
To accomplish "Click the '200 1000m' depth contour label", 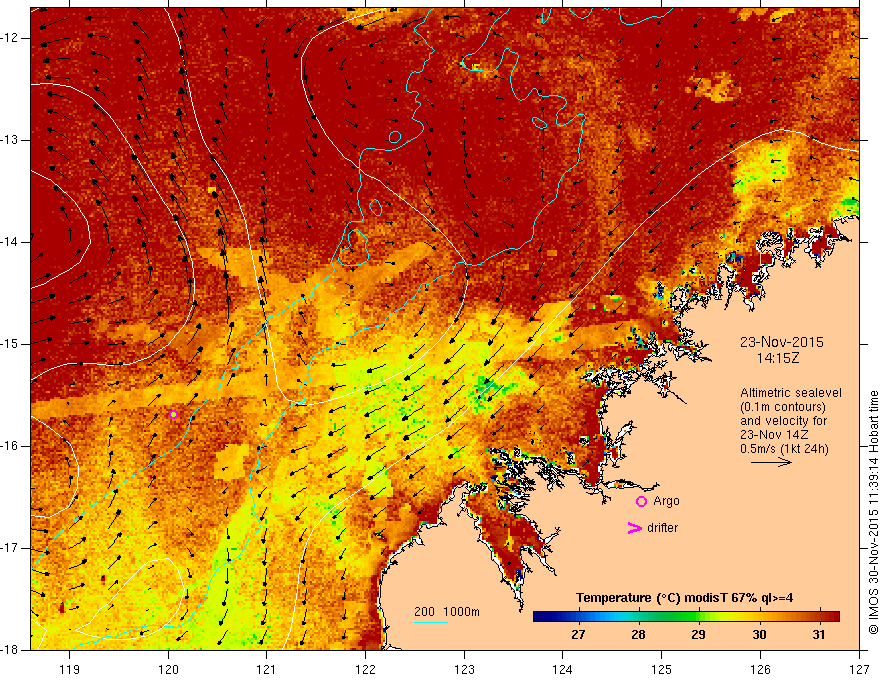I will pos(447,612).
